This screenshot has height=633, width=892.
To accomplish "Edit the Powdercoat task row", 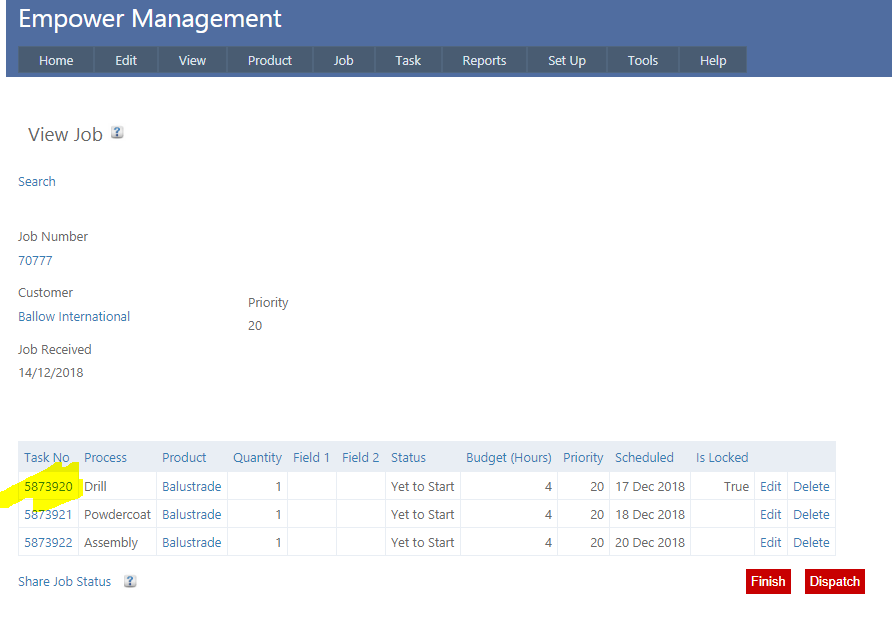I will [770, 515].
